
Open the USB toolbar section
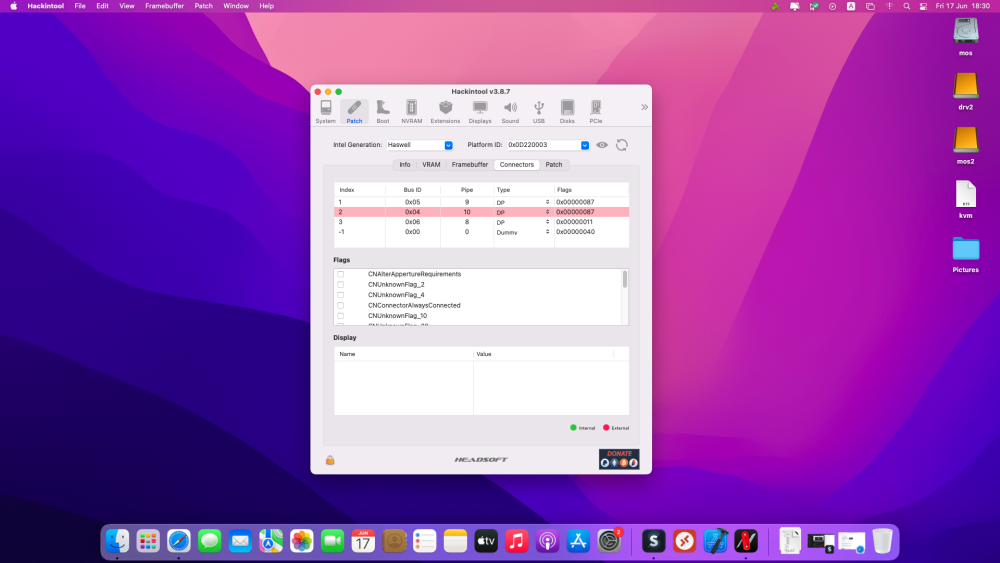pyautogui.click(x=539, y=112)
